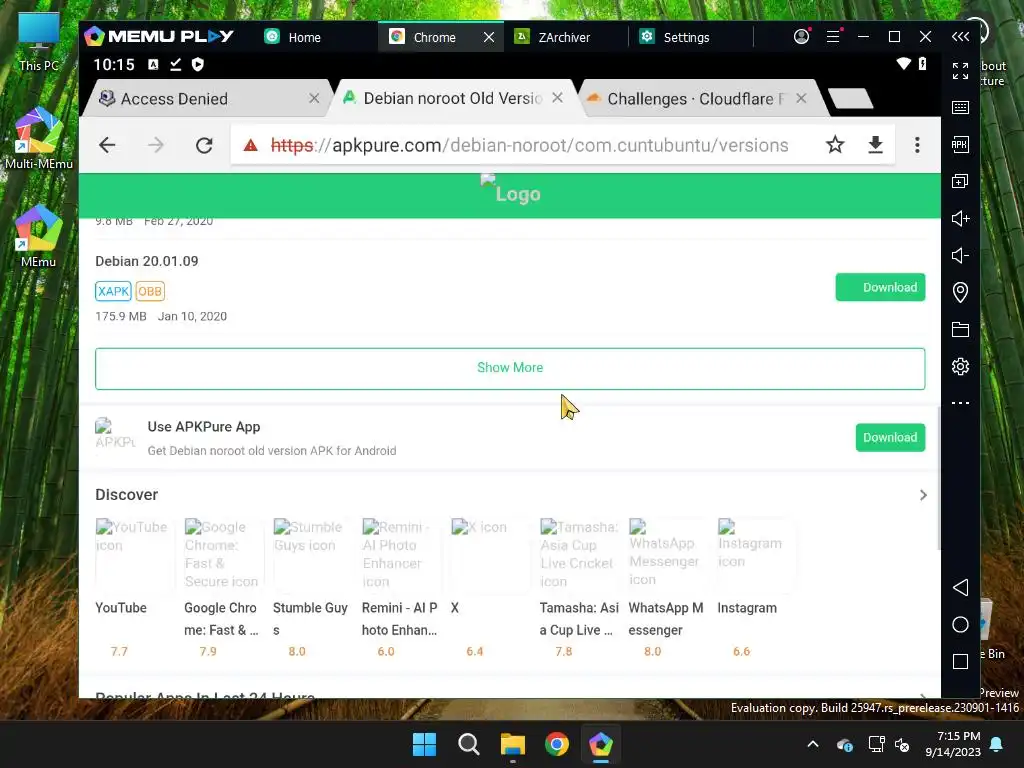Click the Debian 20.01.09 version title
Image resolution: width=1024 pixels, height=768 pixels.
(147, 261)
